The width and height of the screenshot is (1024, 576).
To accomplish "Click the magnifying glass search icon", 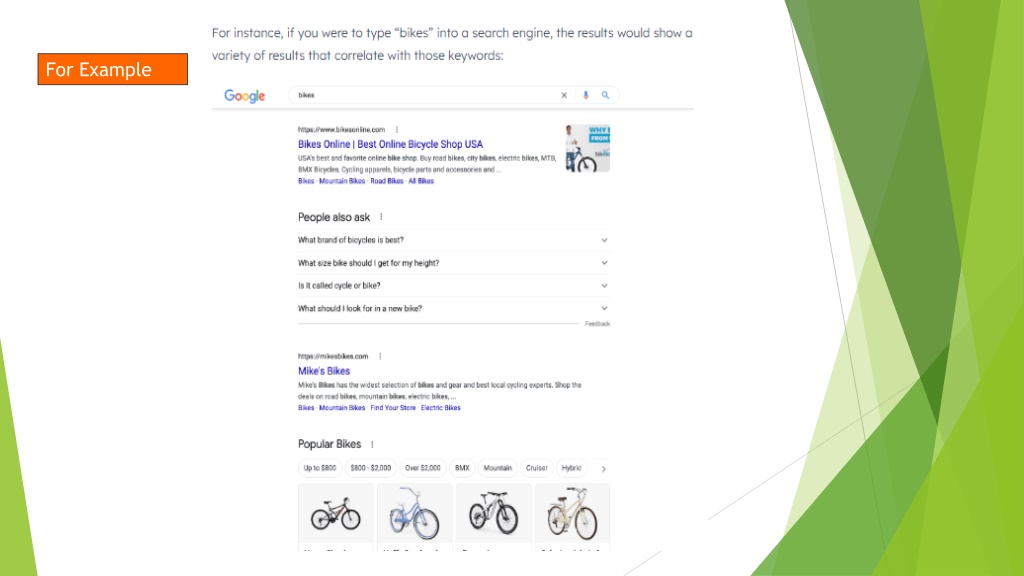I will click(605, 95).
